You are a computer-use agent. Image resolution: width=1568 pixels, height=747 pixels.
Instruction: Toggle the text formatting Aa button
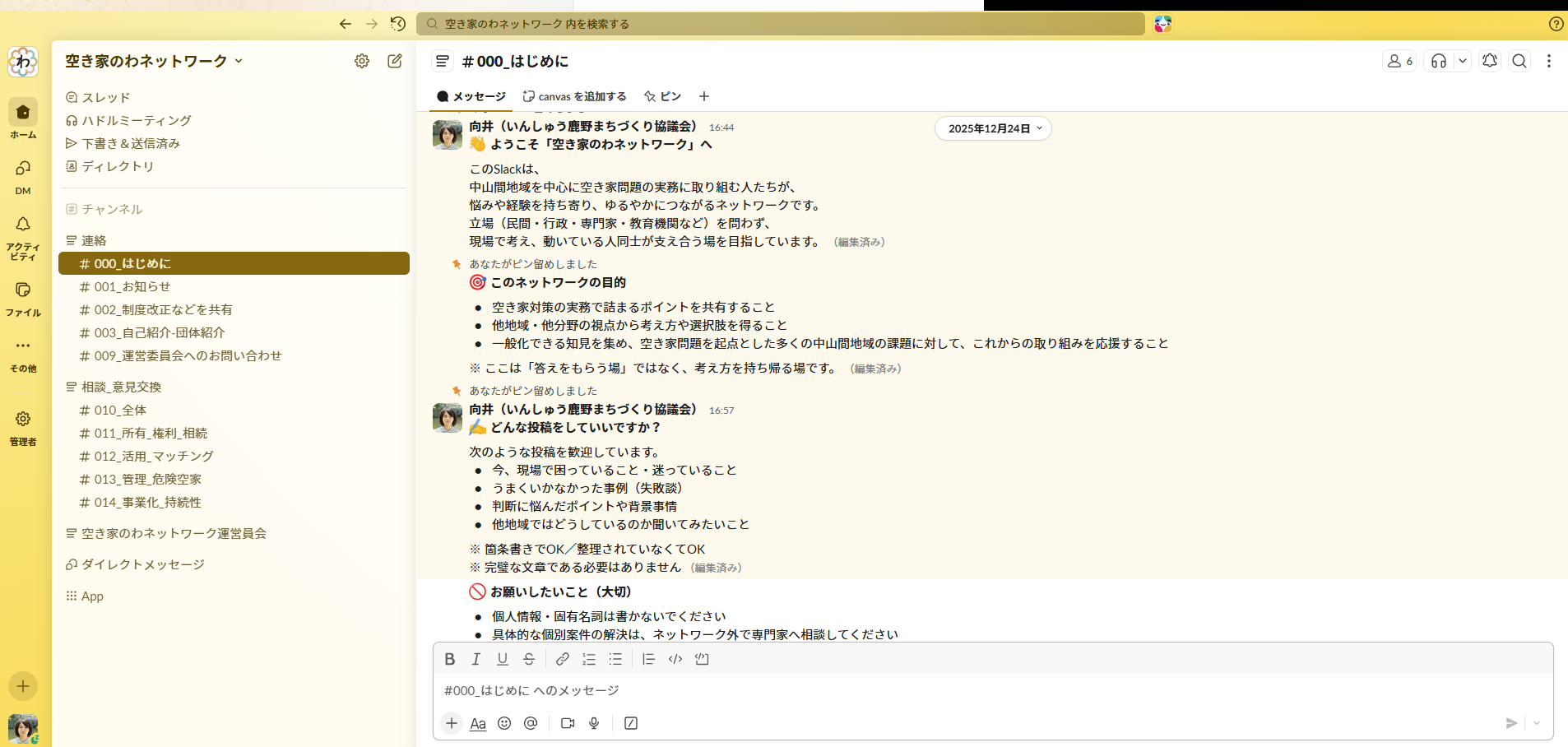(478, 723)
